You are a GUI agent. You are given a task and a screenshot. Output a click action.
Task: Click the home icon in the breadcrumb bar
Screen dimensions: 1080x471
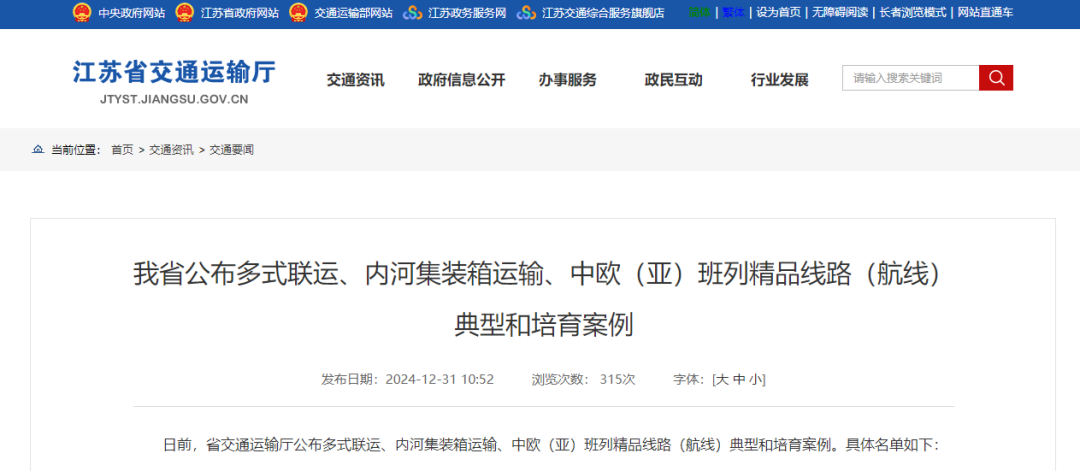click(38, 150)
